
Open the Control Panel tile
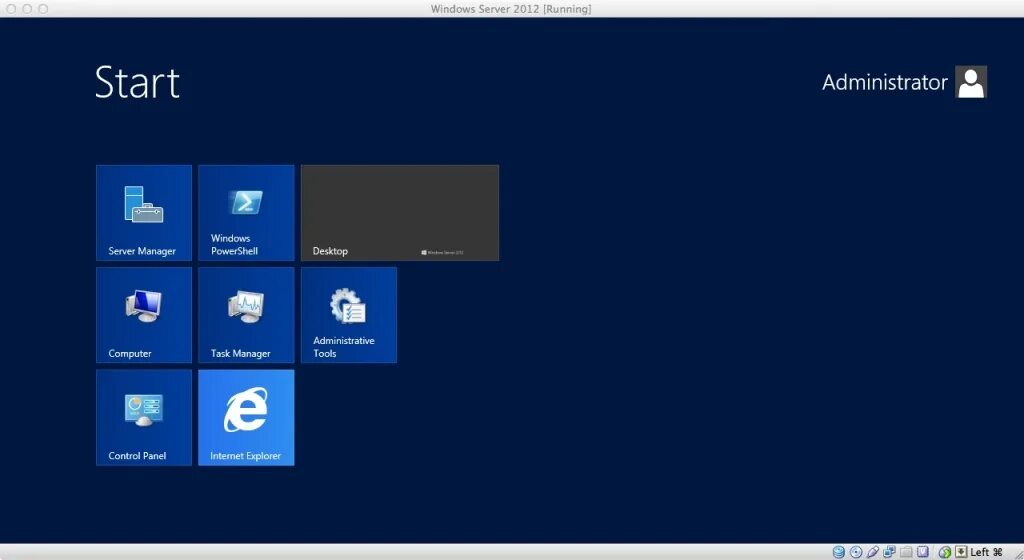coord(144,418)
